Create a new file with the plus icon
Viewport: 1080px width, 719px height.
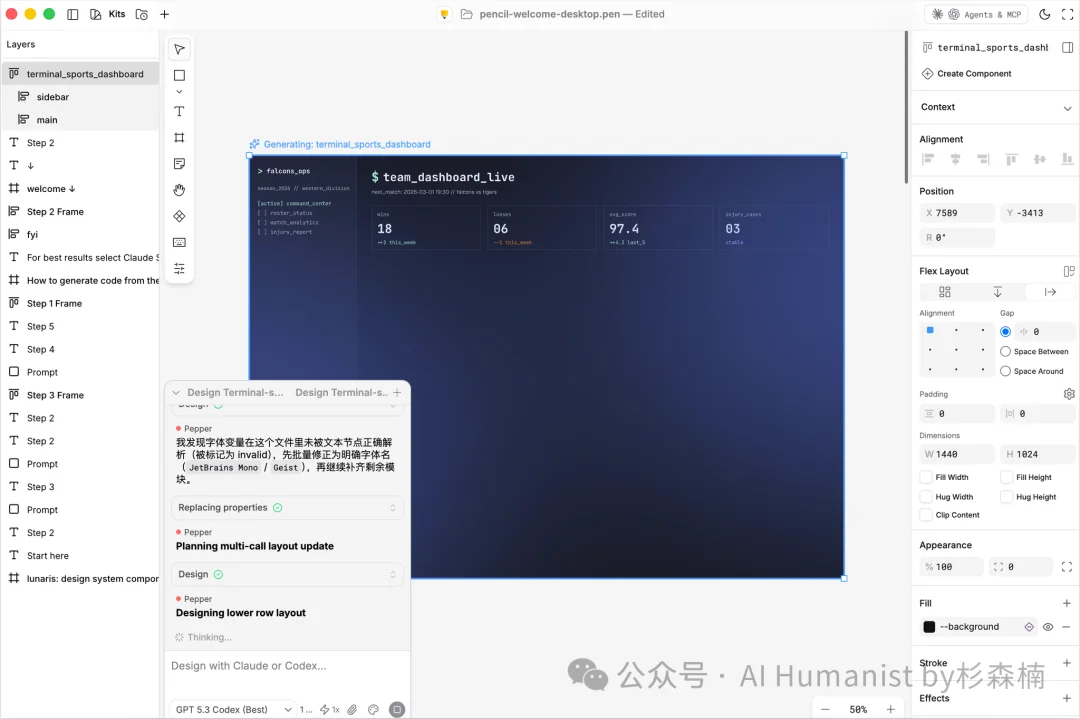(x=163, y=14)
